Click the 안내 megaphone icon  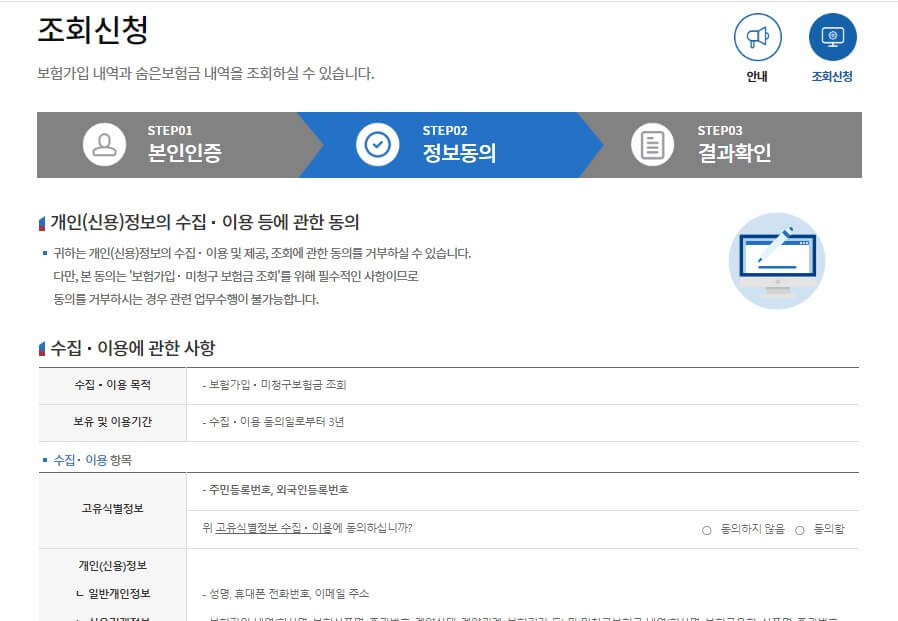pyautogui.click(x=758, y=36)
